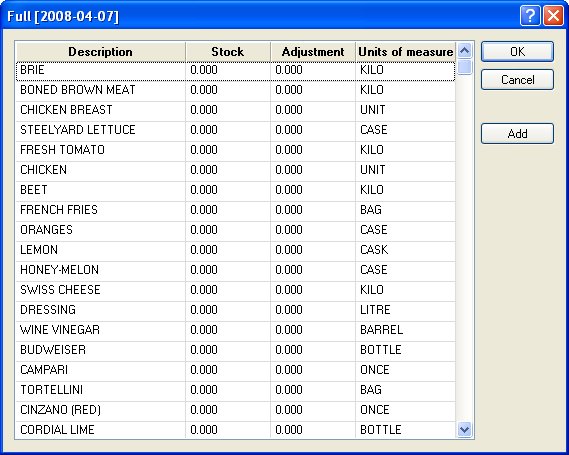
Task: Click the scrollbar up arrow
Action: pyautogui.click(x=464, y=51)
